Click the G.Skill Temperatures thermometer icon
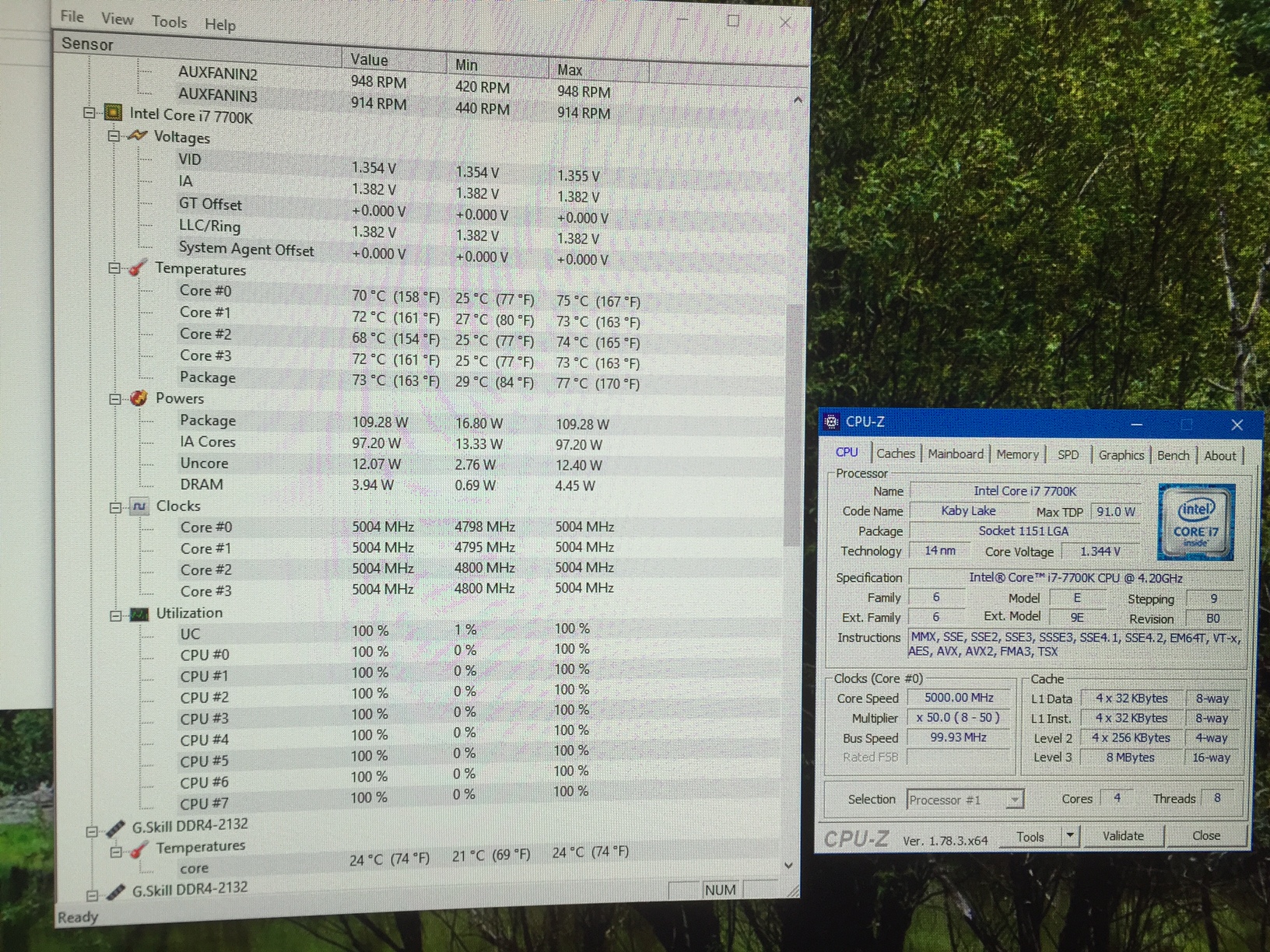Image resolution: width=1270 pixels, height=952 pixels. click(139, 850)
